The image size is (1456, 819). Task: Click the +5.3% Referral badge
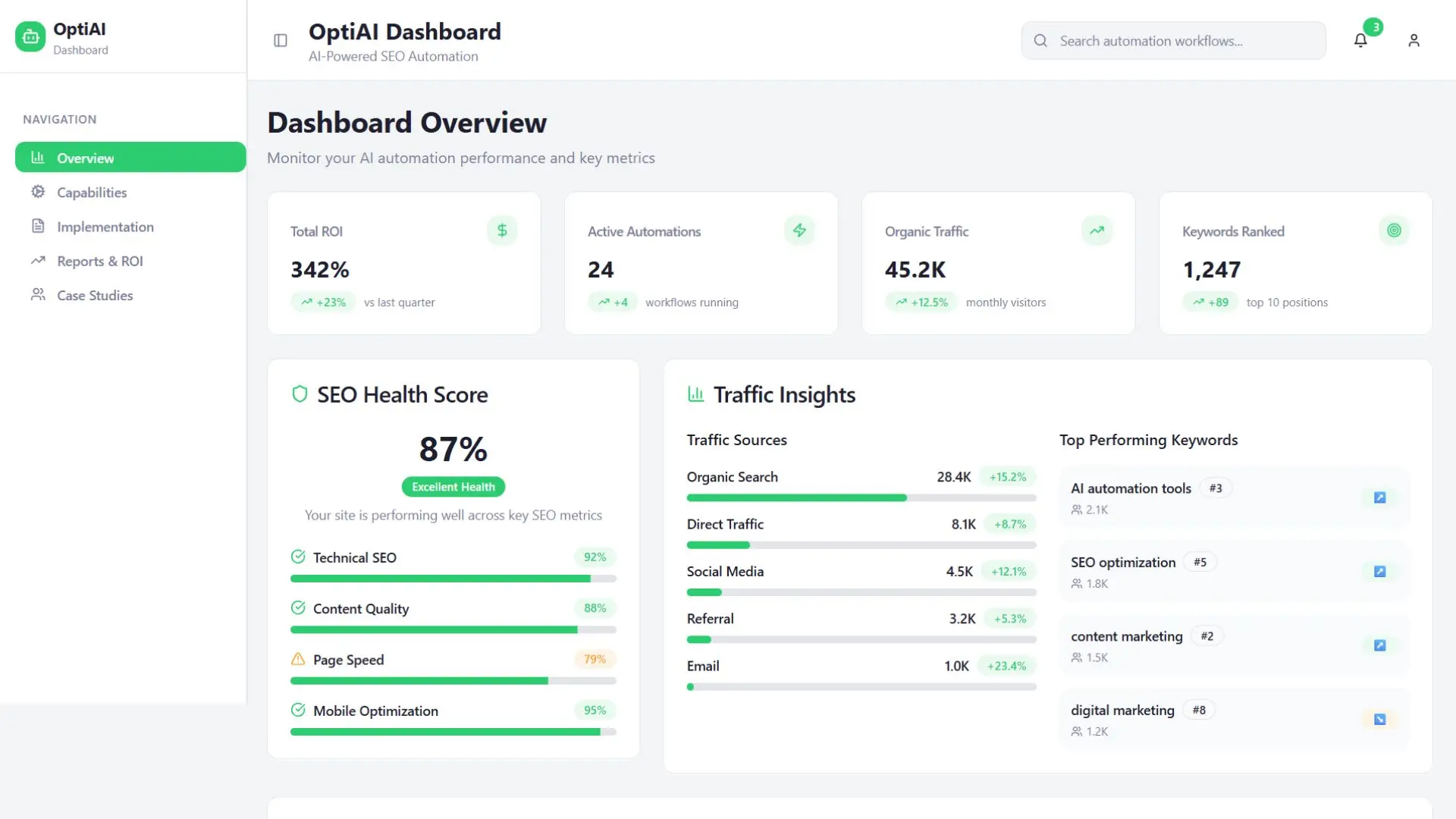pyautogui.click(x=1009, y=618)
